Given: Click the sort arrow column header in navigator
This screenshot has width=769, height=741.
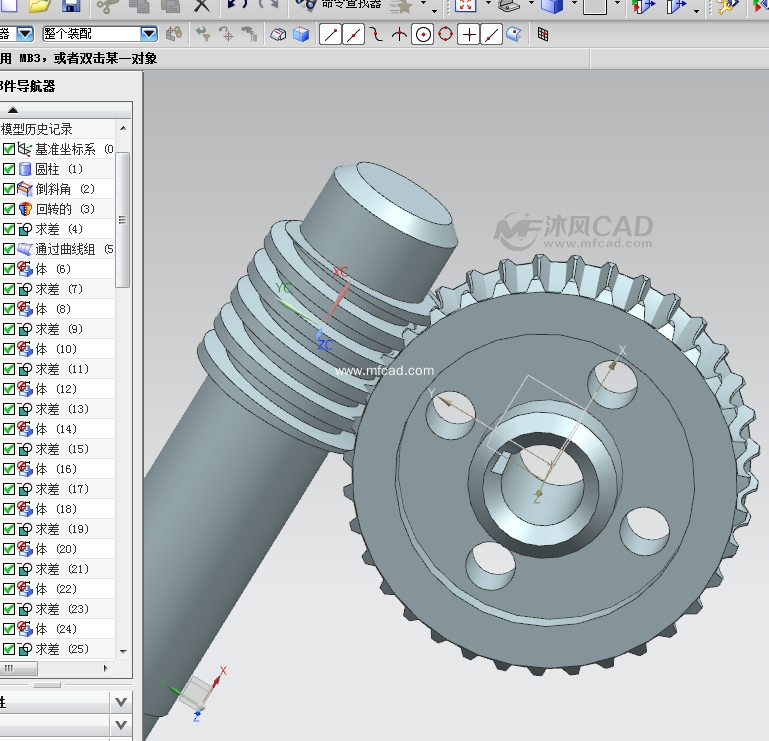Looking at the screenshot, I should pyautogui.click(x=13, y=110).
